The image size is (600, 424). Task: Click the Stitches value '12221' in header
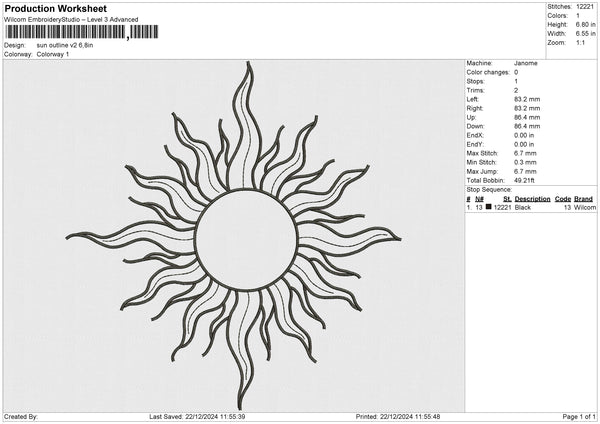click(585, 7)
